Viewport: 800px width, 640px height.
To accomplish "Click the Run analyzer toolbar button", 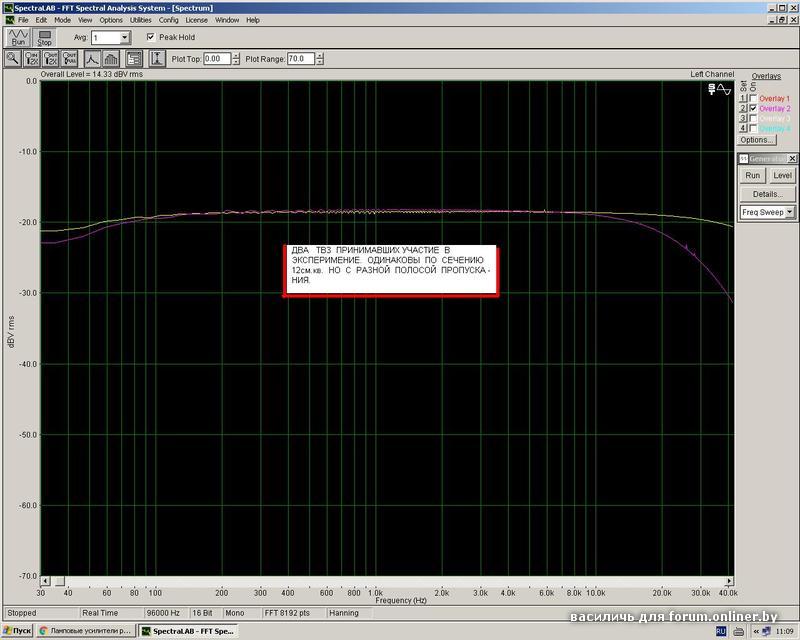I will click(x=17, y=37).
